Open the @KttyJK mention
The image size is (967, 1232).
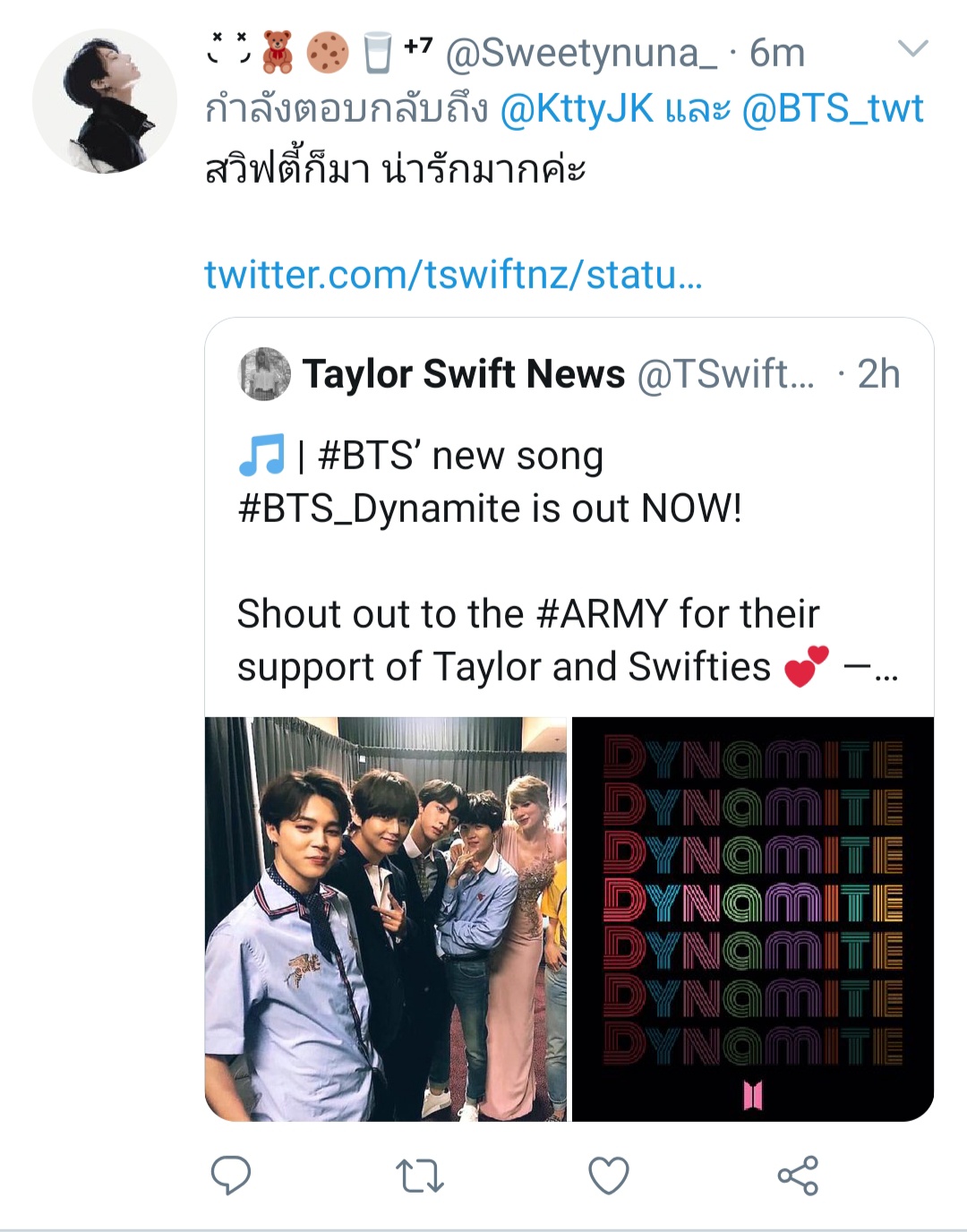(577, 109)
